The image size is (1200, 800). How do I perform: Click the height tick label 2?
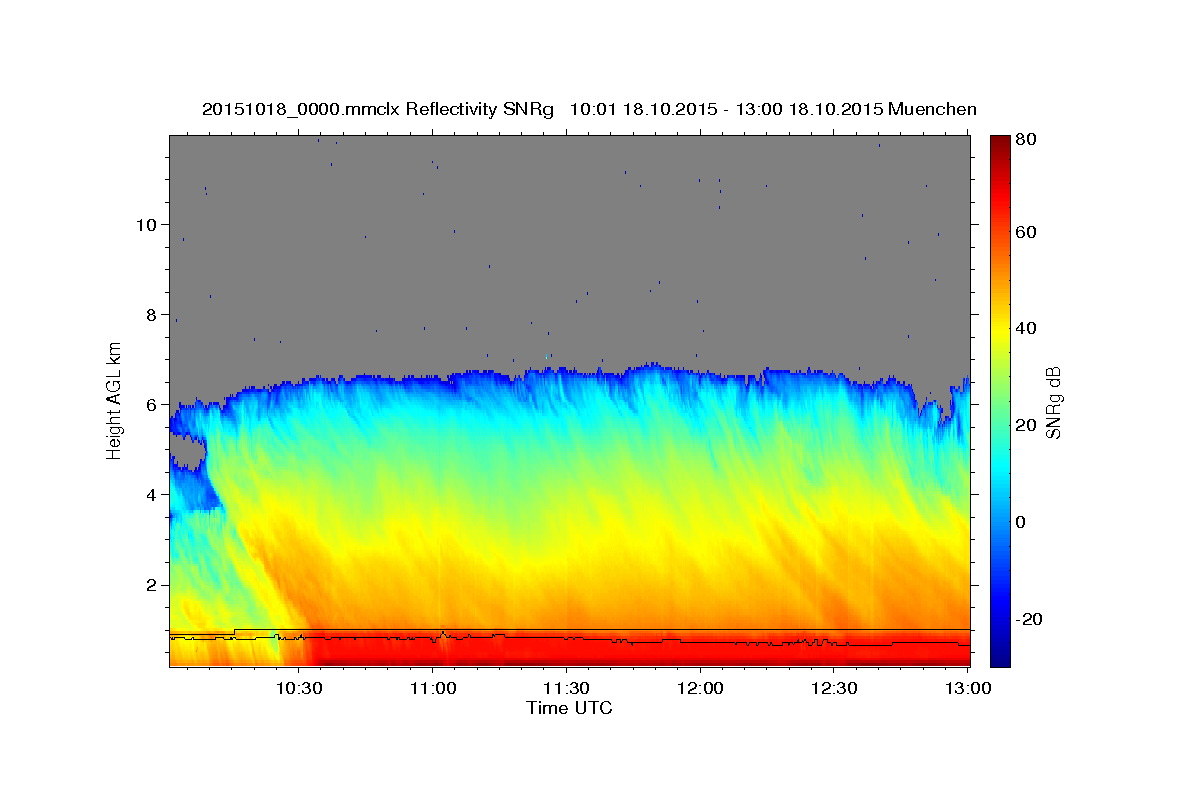tap(151, 585)
